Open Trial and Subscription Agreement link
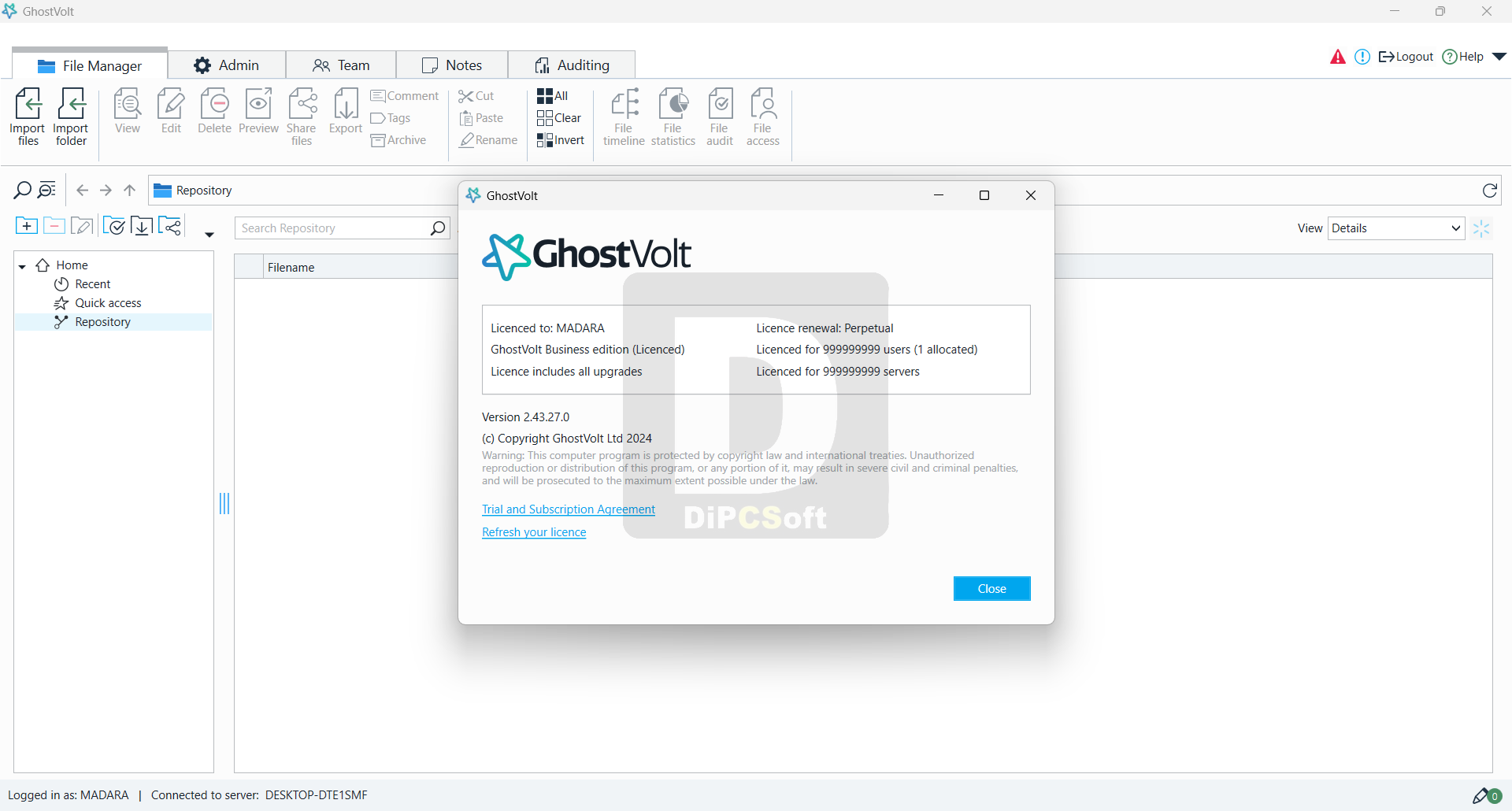The width and height of the screenshot is (1512, 811). click(x=569, y=509)
